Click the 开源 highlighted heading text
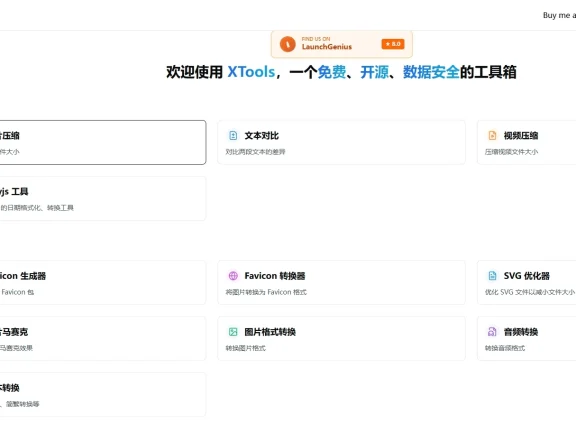Screen dimensions: 576x432 (374, 72)
